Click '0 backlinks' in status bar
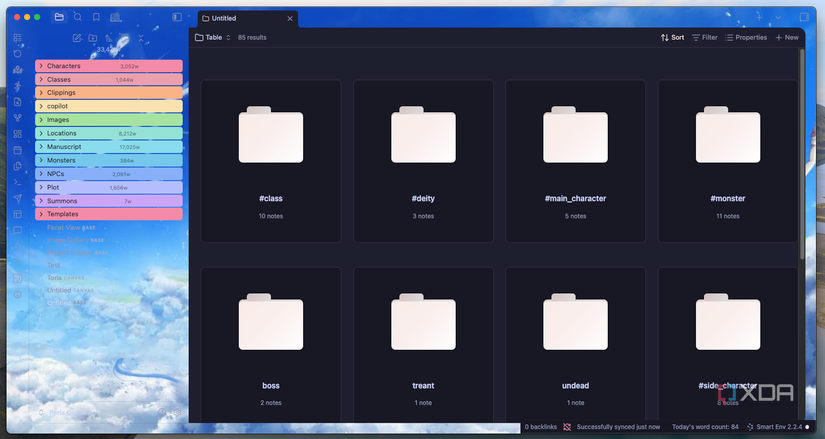The width and height of the screenshot is (825, 439). 540,427
